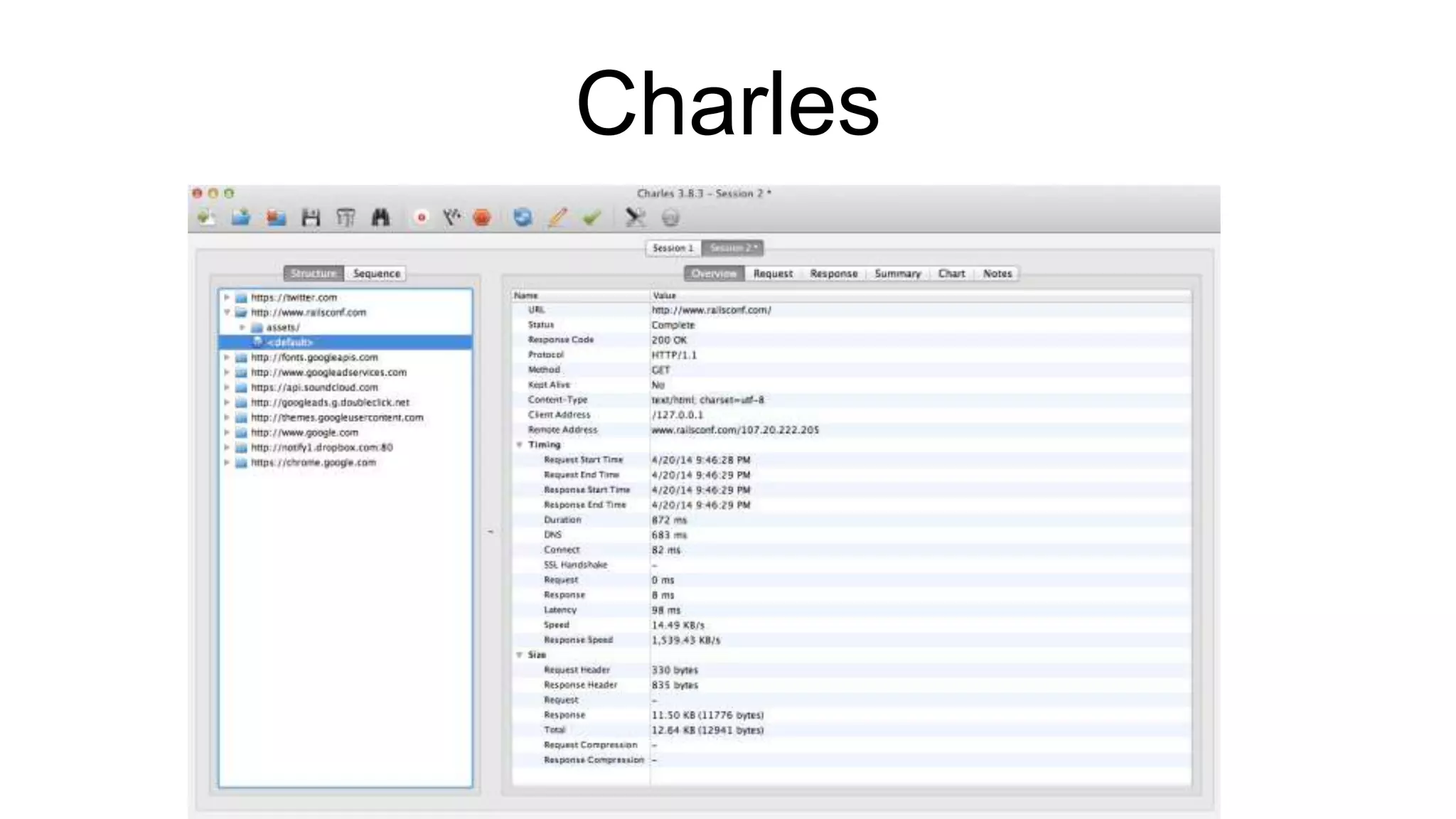Click the Close Session red folder icon
The image size is (1456, 819).
tap(276, 218)
